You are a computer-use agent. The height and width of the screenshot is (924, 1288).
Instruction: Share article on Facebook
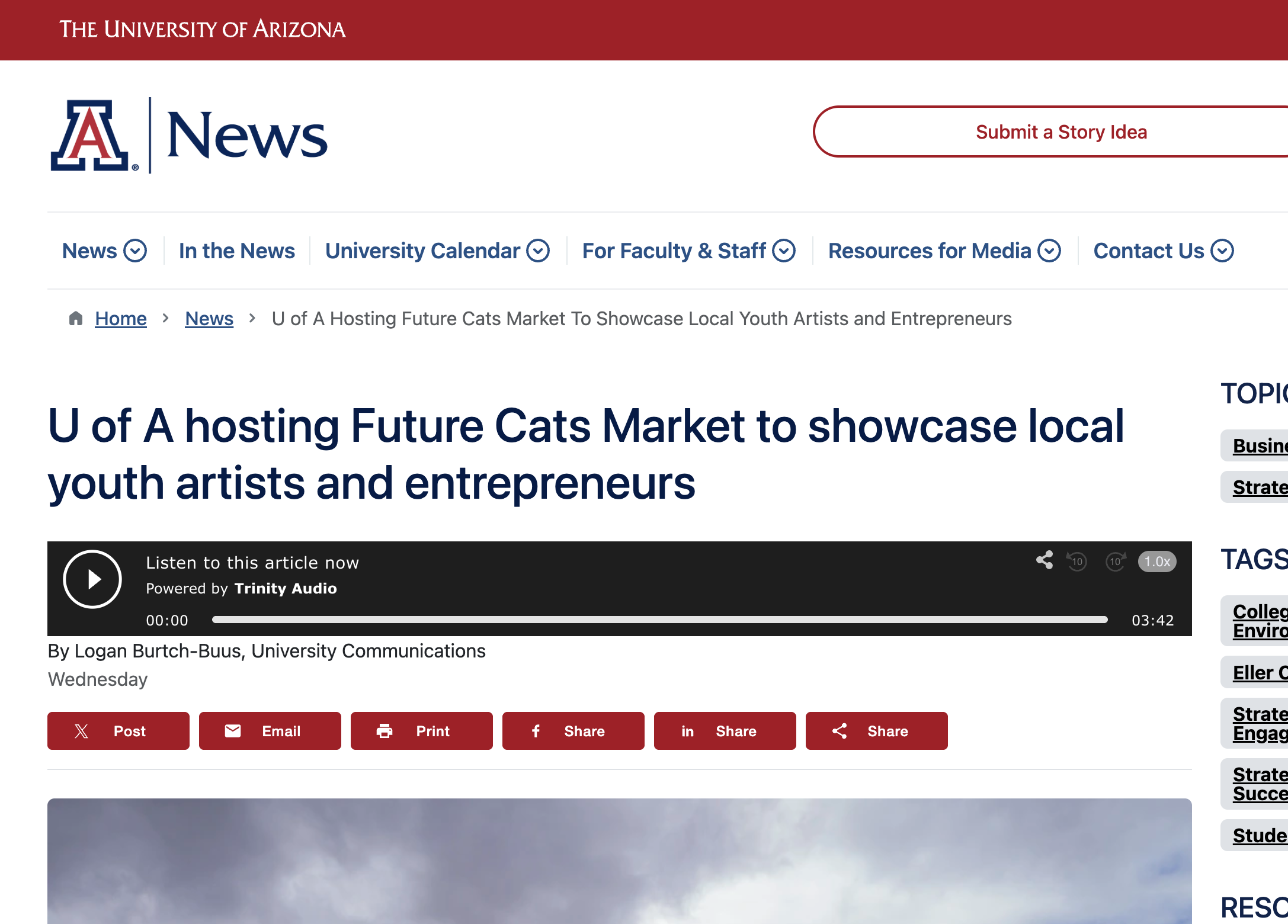573,731
